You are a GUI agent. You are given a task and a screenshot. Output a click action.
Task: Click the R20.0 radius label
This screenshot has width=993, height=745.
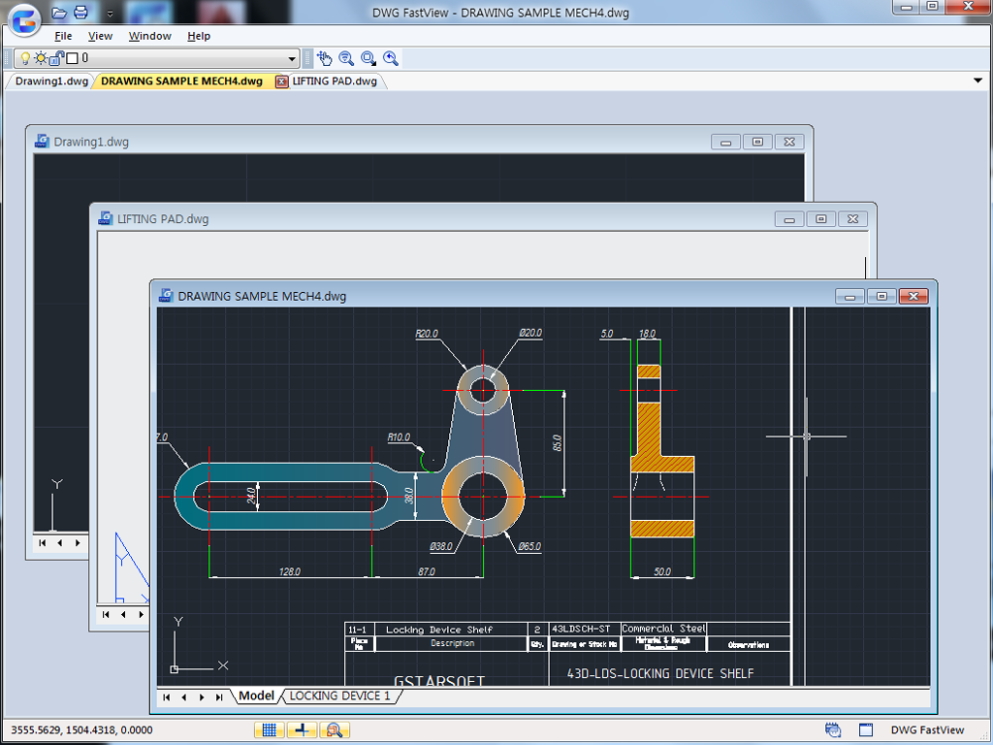[426, 334]
